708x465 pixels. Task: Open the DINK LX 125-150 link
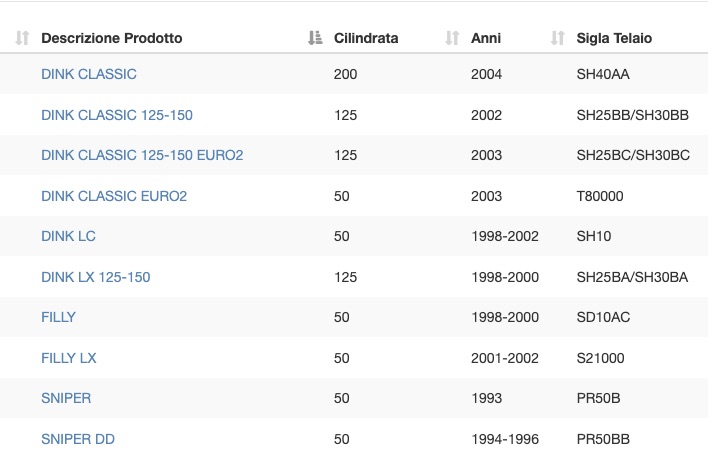pyautogui.click(x=96, y=277)
